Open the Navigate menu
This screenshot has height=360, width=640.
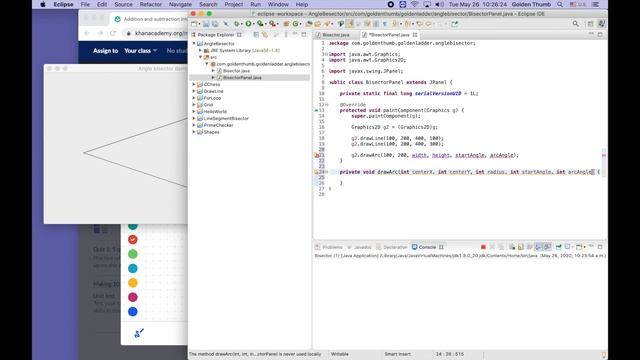(x=180, y=4)
